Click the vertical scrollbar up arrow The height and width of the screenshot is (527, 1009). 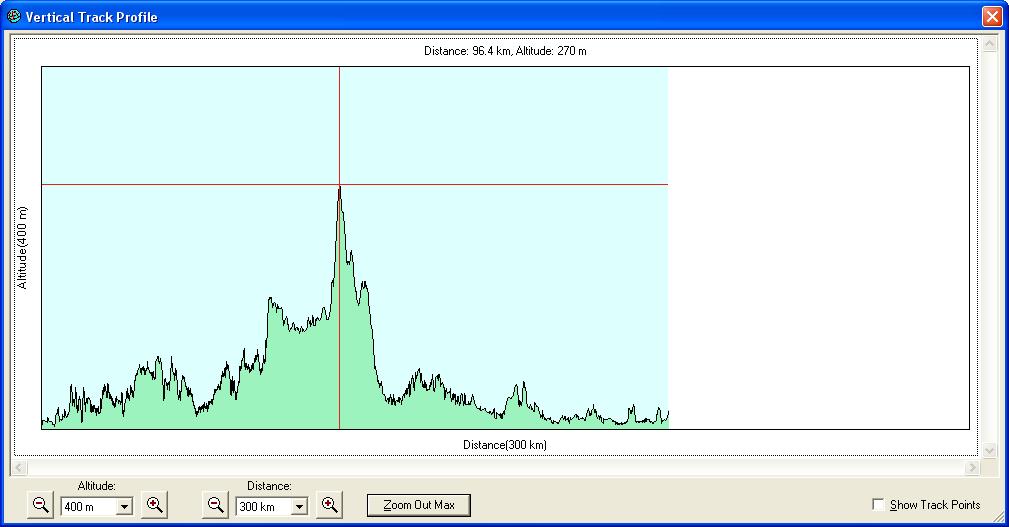(990, 45)
